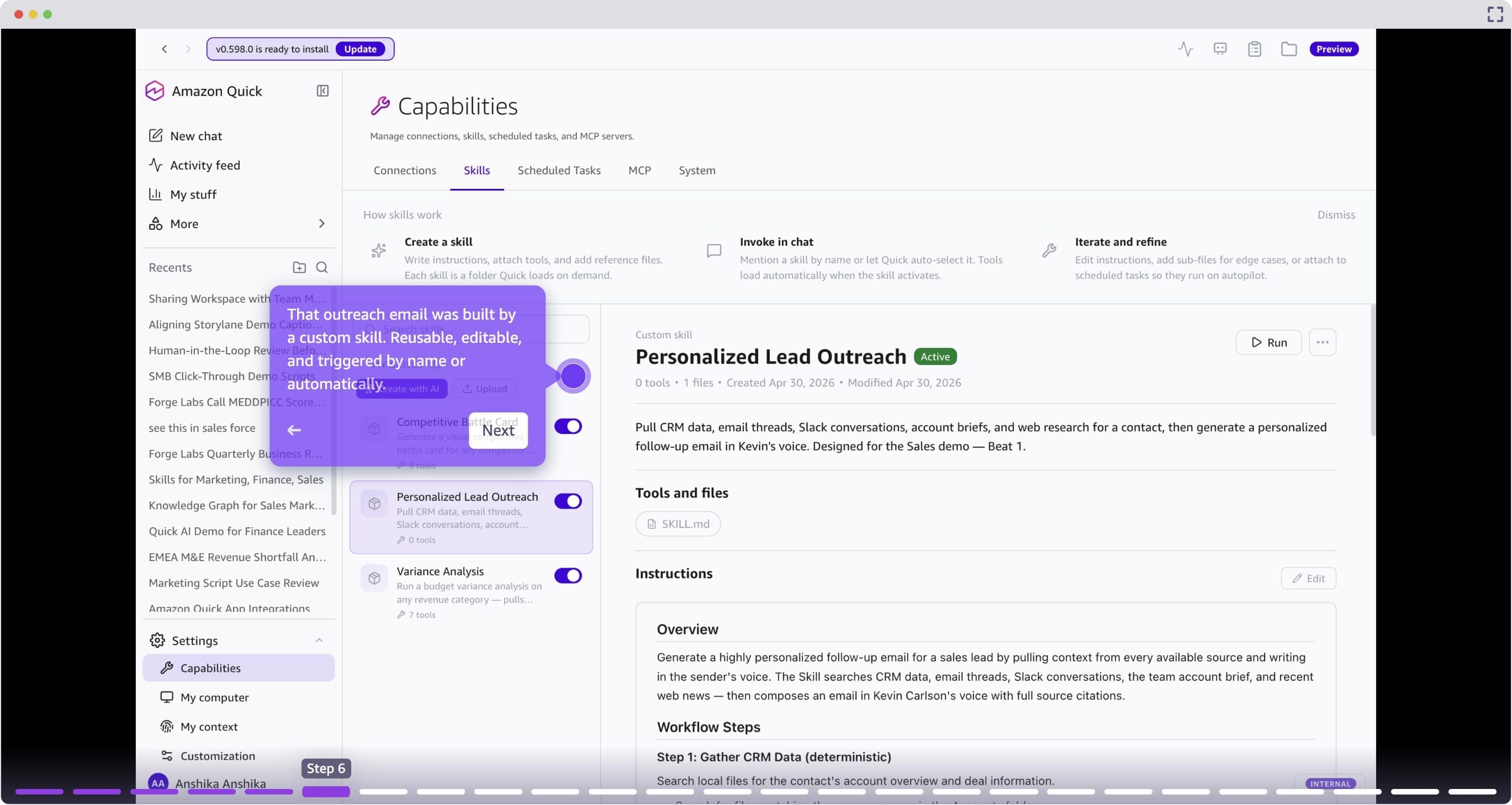Open the SKILL.md file chip
The width and height of the screenshot is (1512, 805).
click(678, 523)
